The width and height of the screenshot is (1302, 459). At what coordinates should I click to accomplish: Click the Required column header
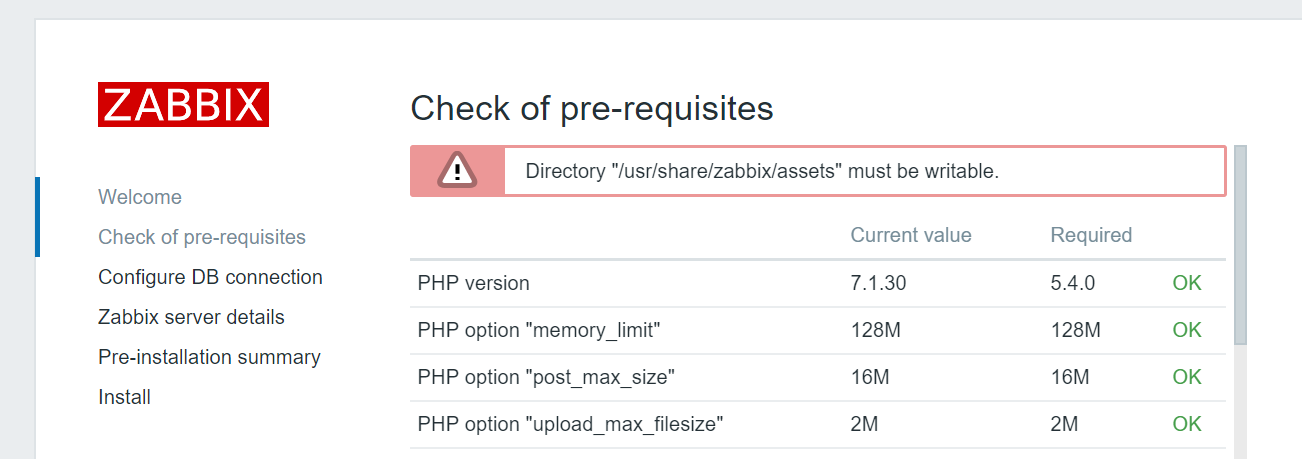point(1091,235)
